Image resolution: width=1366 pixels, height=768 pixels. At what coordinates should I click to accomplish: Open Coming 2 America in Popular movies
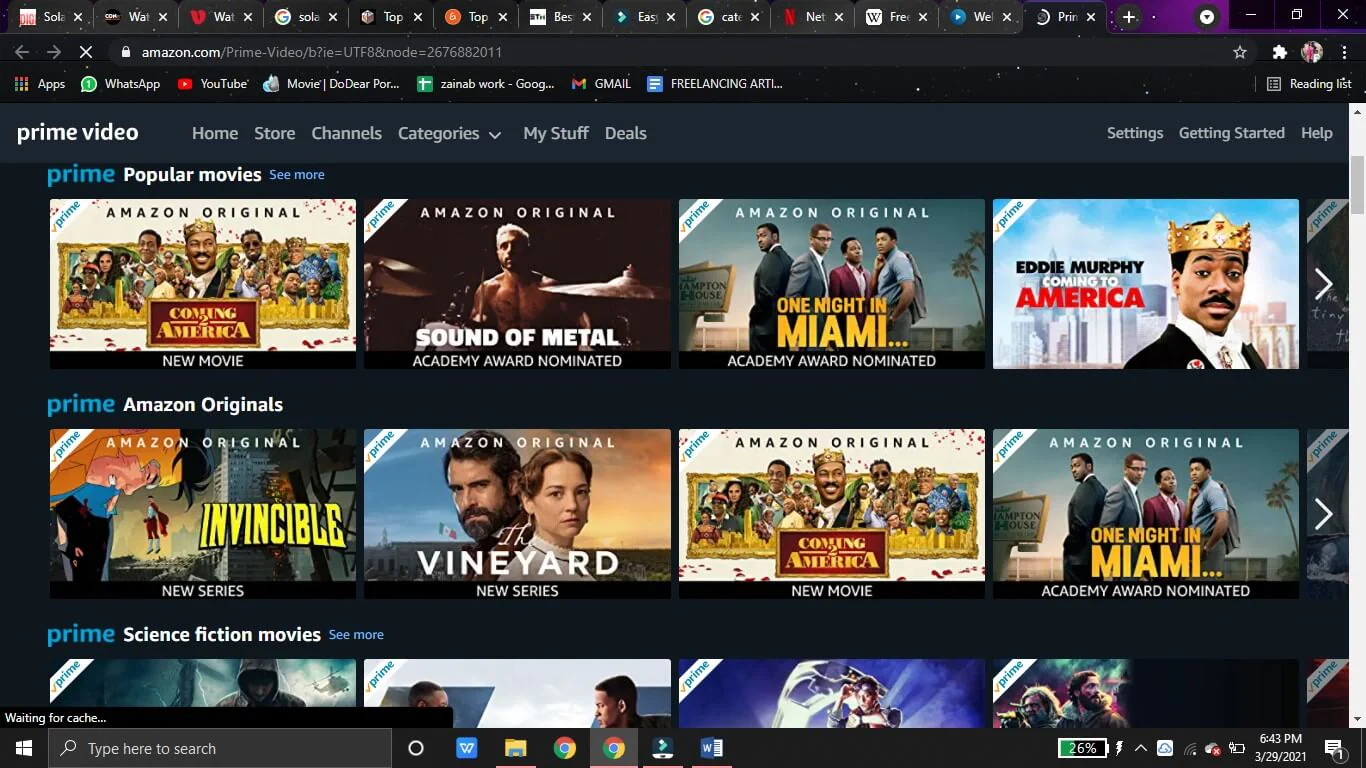[203, 284]
